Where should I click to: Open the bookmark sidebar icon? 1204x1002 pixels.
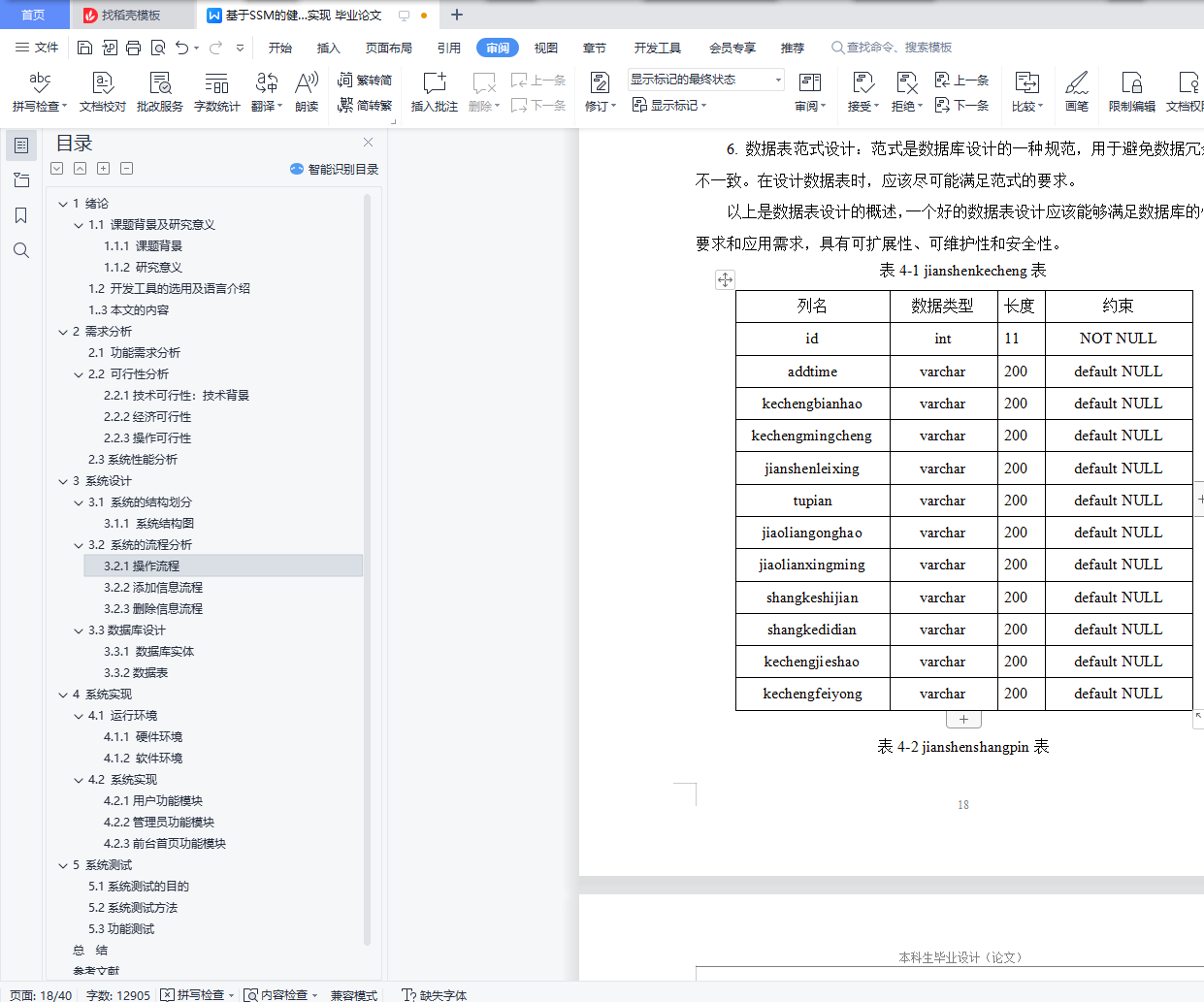(x=21, y=215)
